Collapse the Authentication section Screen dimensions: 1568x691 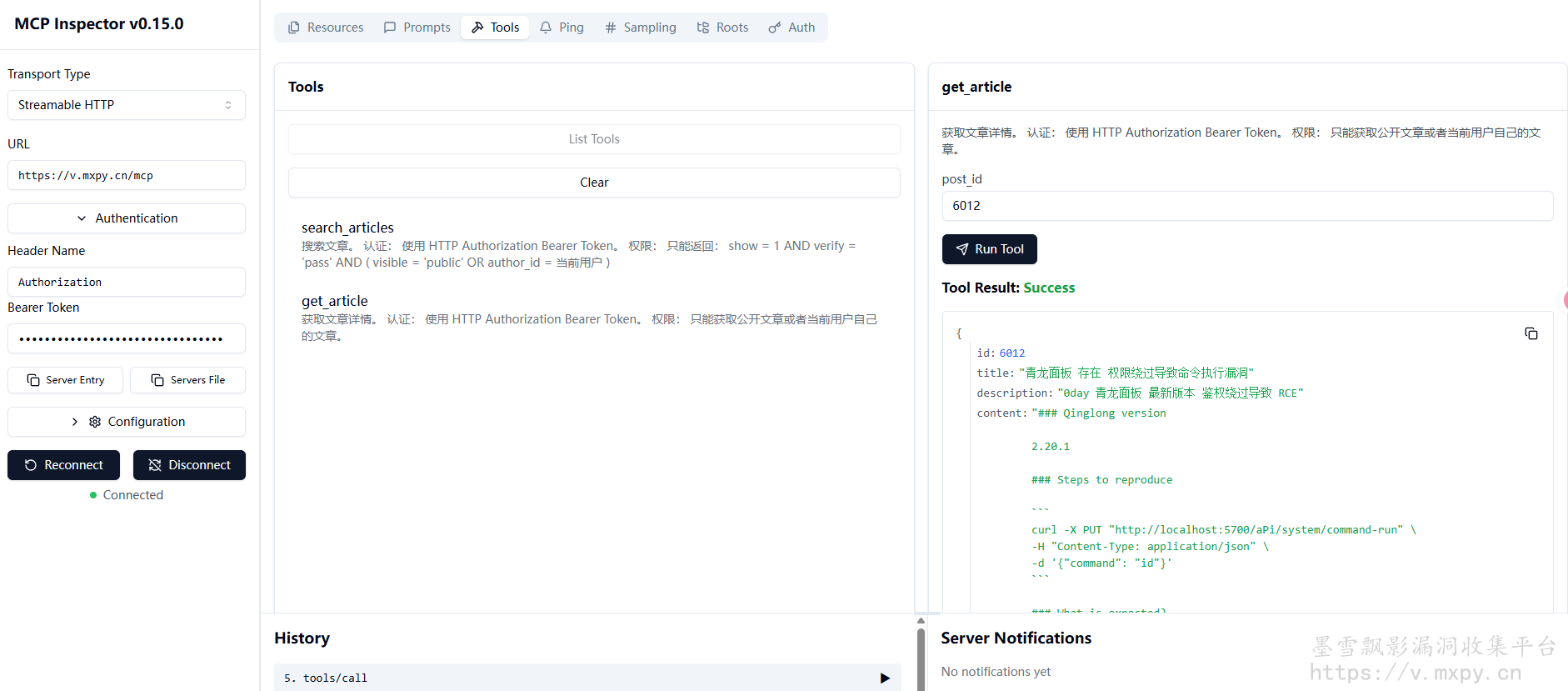tap(127, 218)
